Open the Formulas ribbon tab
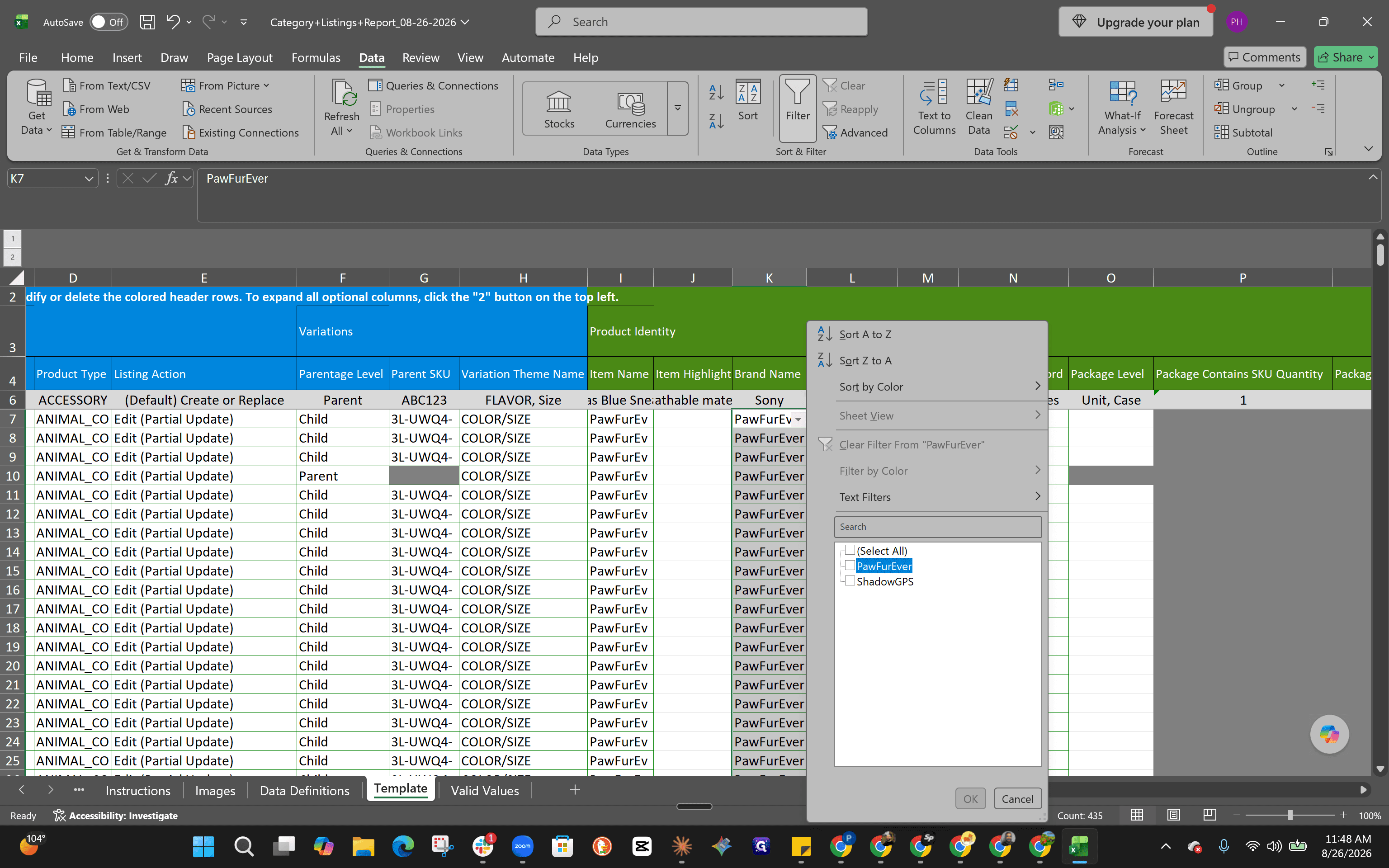 pyautogui.click(x=316, y=57)
